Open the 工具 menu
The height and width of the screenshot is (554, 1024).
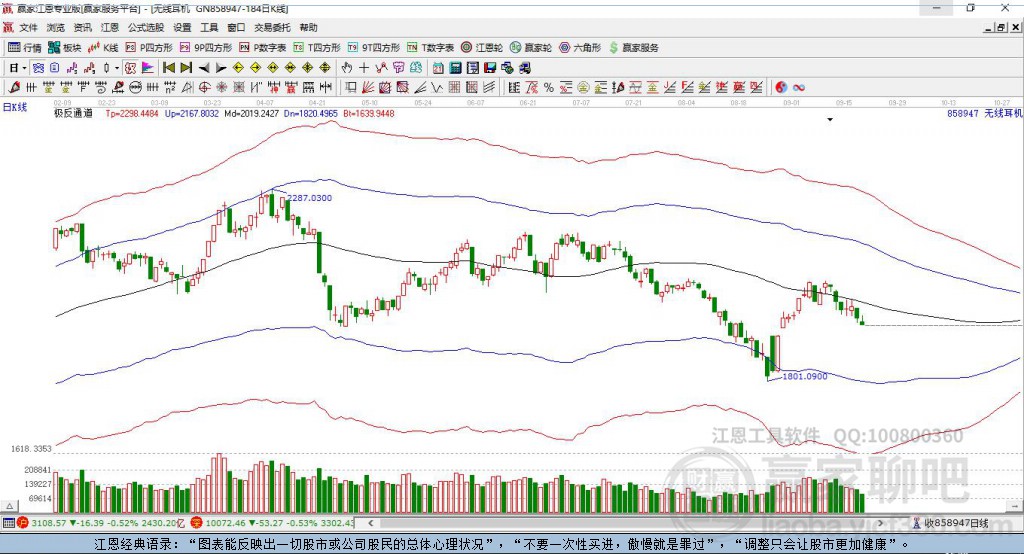(x=209, y=27)
